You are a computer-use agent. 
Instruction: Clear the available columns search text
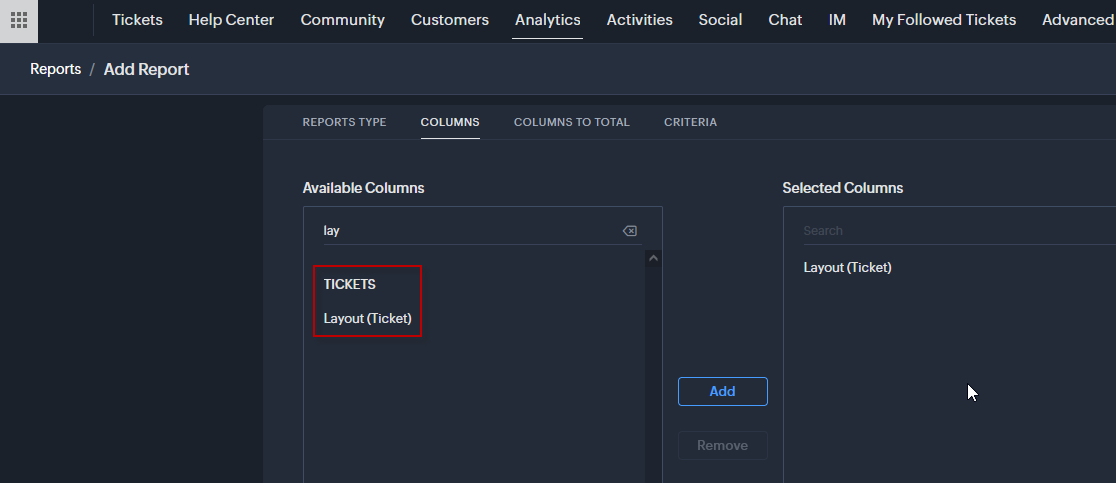[x=629, y=231]
